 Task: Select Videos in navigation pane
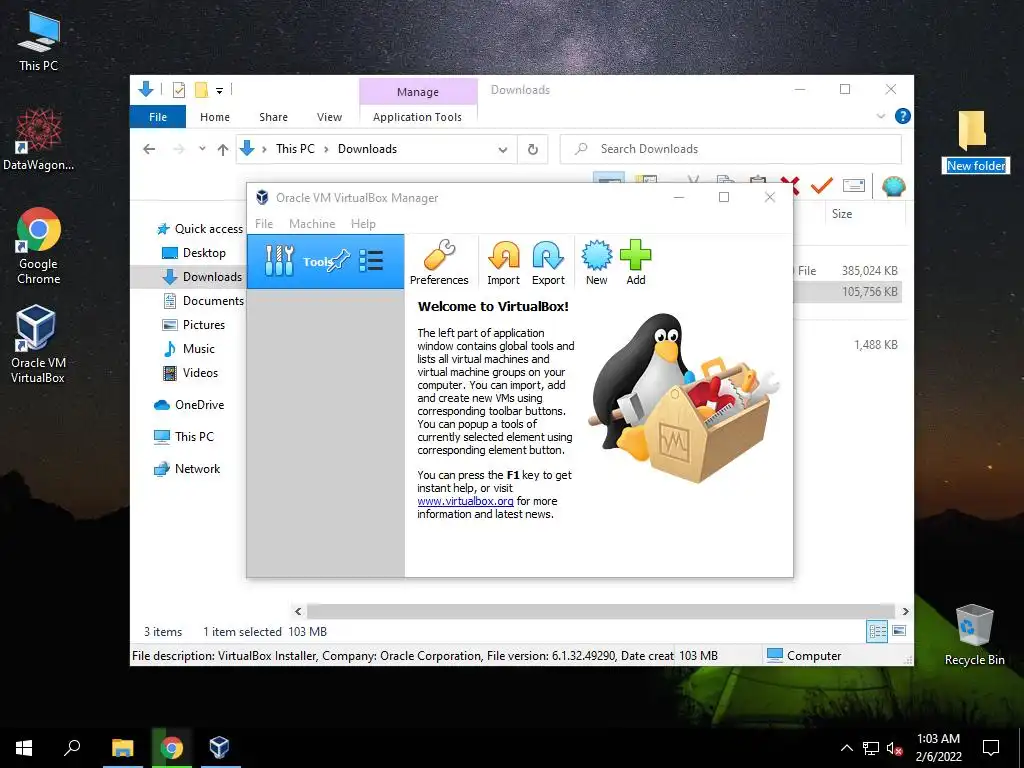190,373
